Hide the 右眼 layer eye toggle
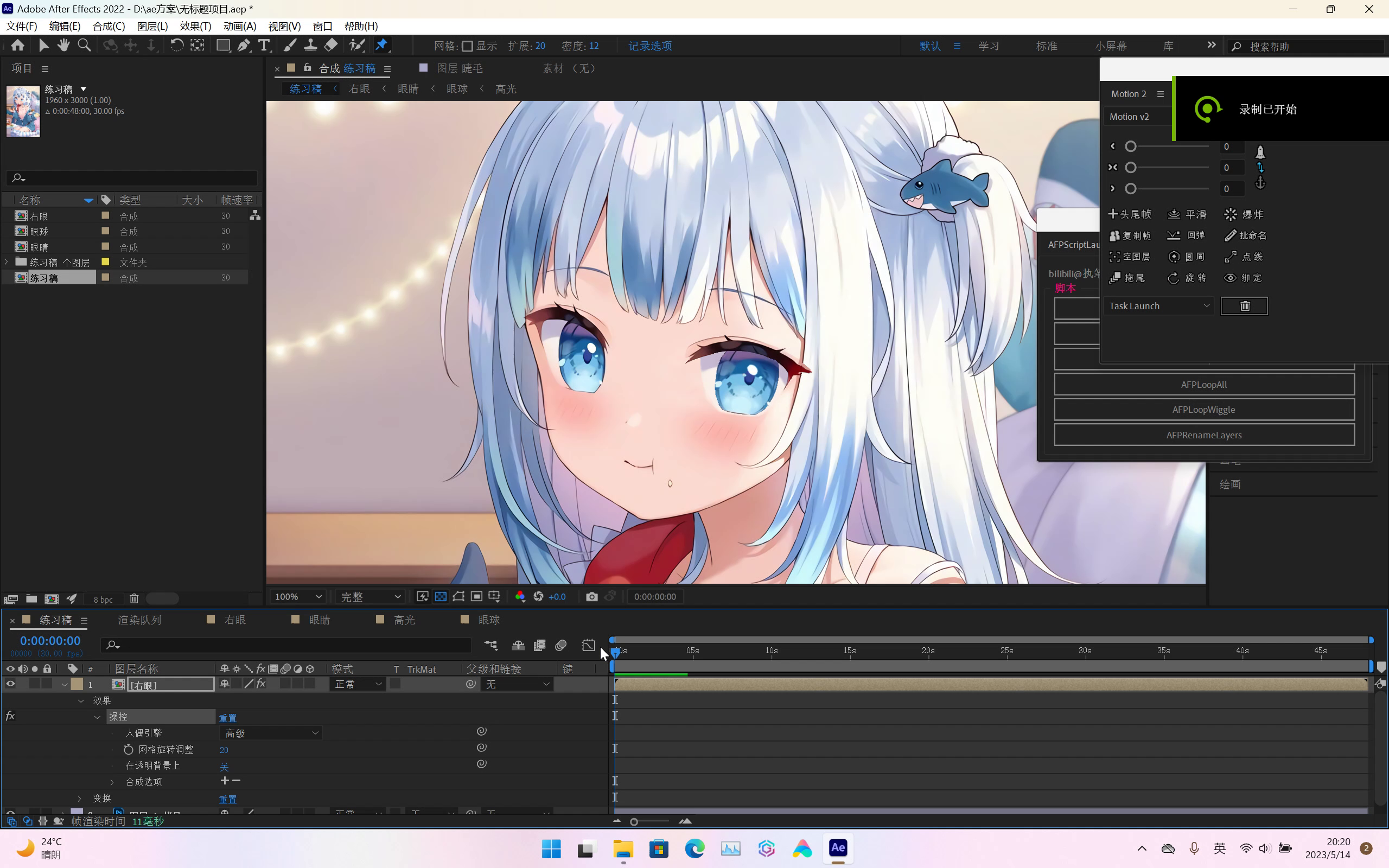 10,684
